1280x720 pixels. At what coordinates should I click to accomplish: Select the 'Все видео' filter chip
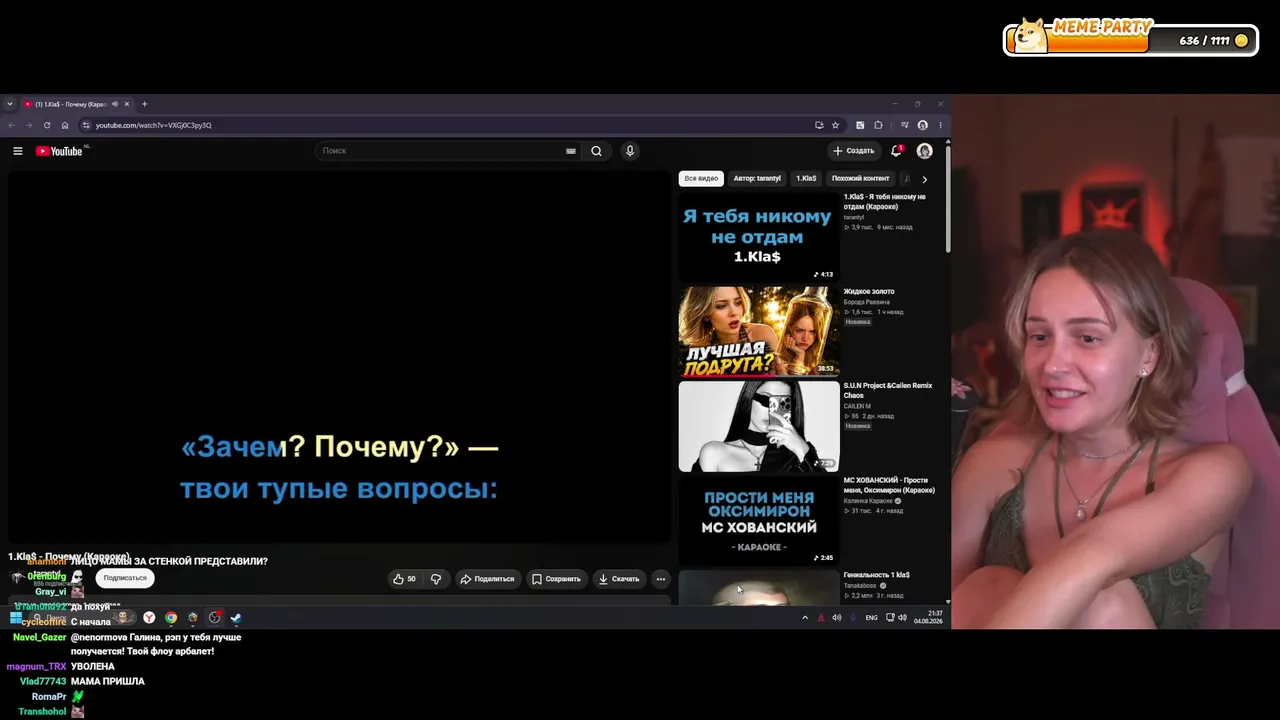point(701,179)
